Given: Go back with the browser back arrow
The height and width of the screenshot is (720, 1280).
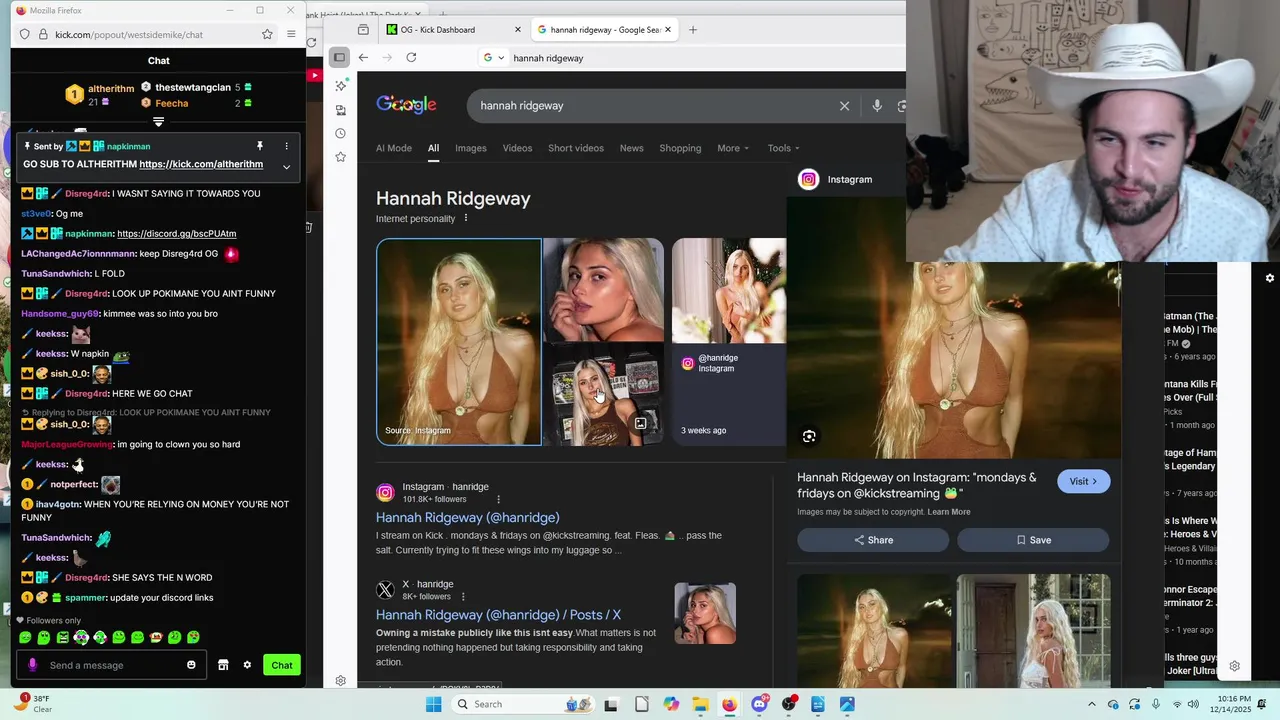Looking at the screenshot, I should tap(363, 57).
